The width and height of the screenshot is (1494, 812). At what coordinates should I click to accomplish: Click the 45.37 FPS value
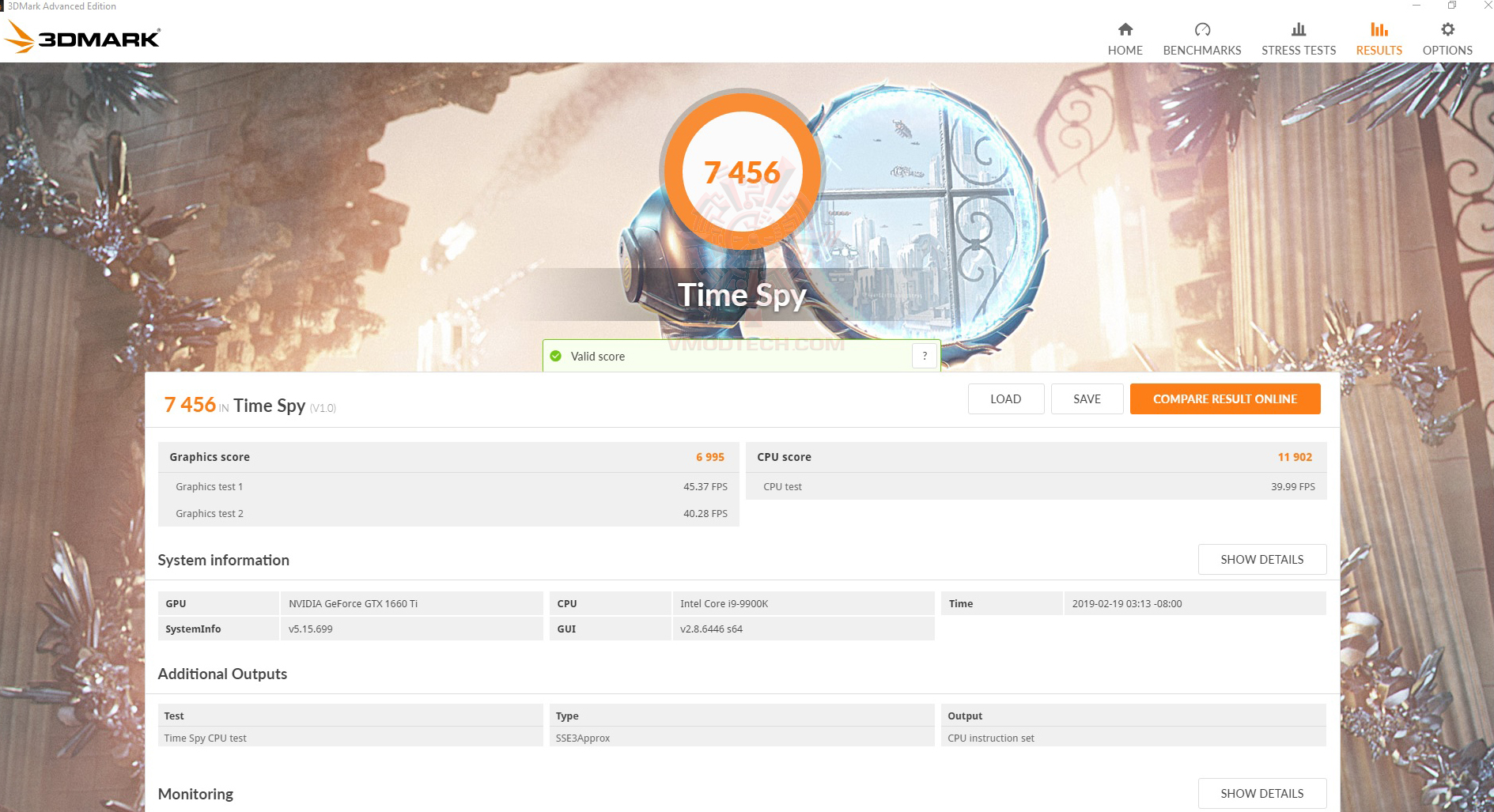coord(705,486)
